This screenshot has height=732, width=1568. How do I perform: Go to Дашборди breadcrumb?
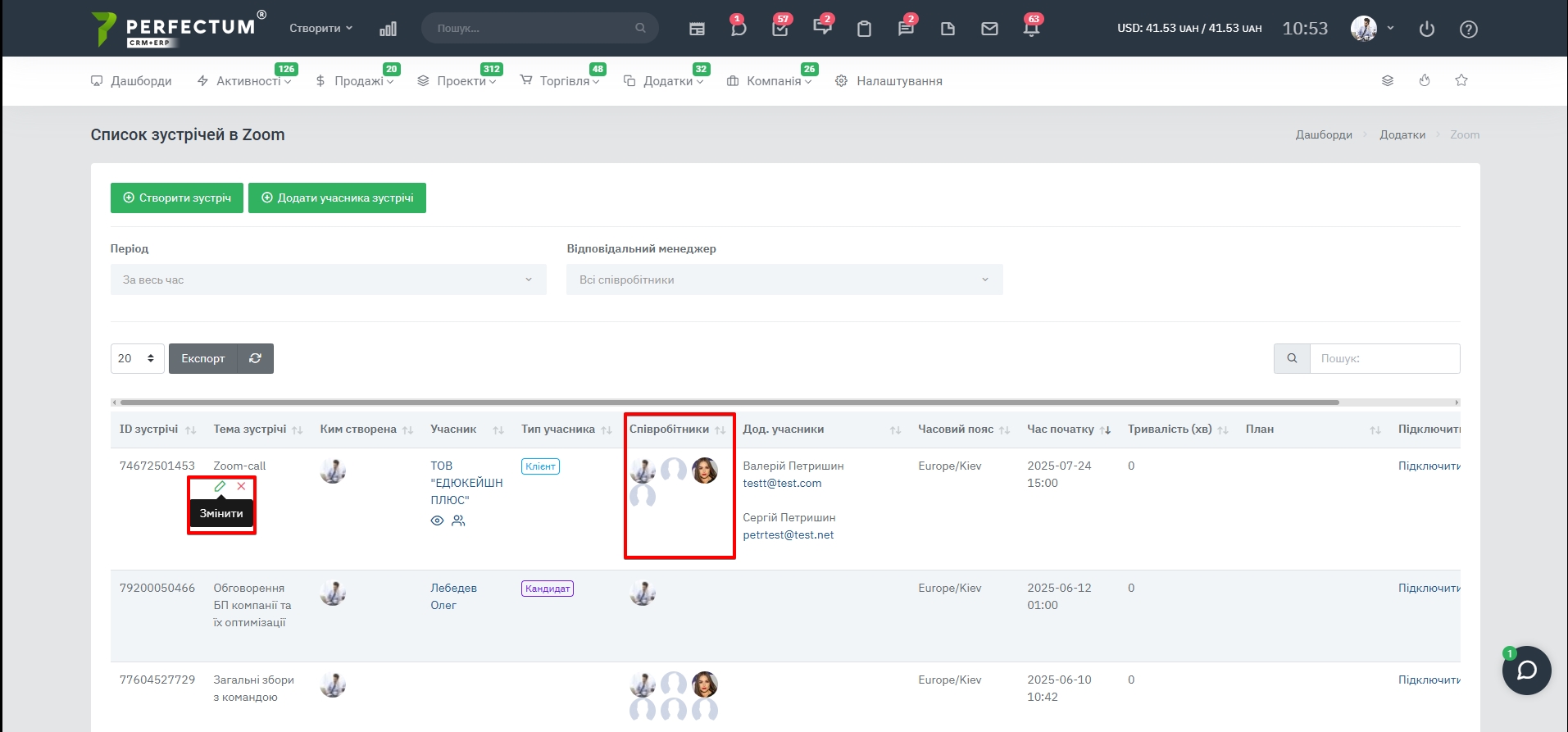[1324, 134]
